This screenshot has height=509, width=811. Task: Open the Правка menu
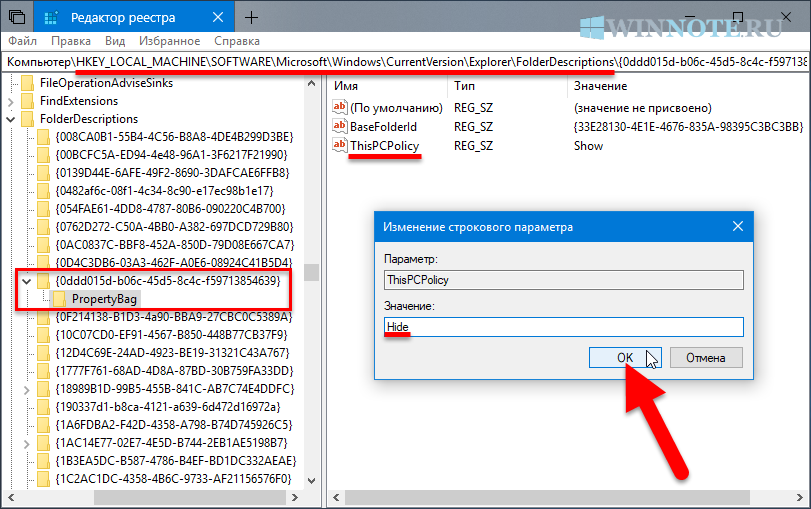coord(70,42)
